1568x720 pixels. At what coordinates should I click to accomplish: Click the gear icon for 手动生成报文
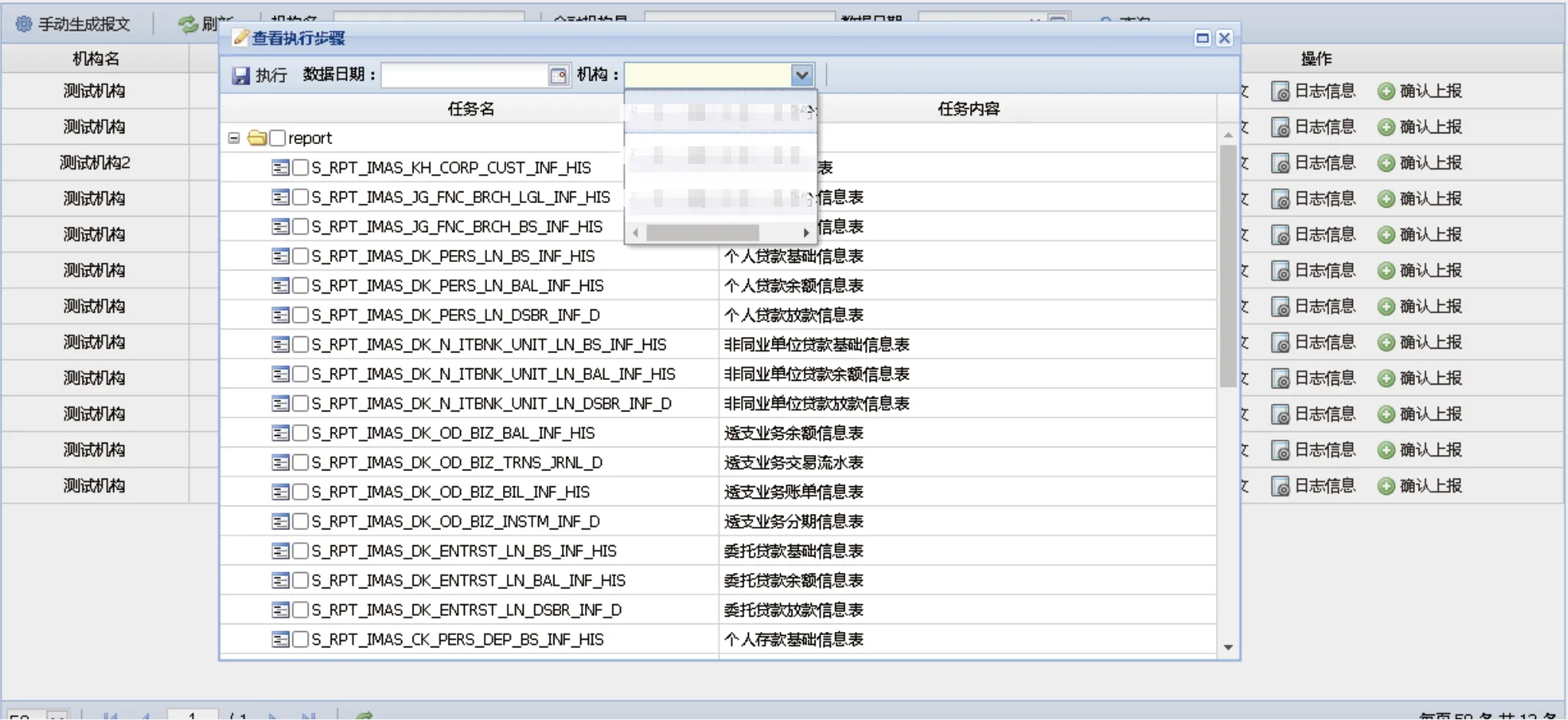[x=24, y=25]
